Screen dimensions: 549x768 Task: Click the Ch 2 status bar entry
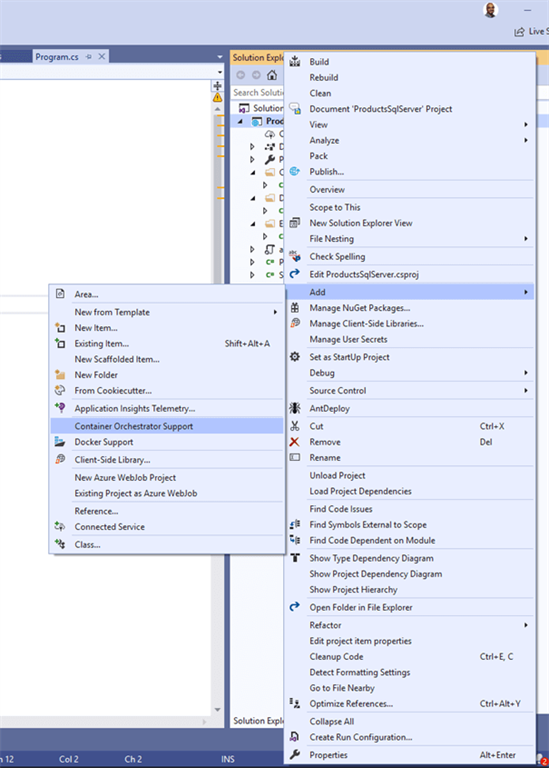pyautogui.click(x=133, y=759)
